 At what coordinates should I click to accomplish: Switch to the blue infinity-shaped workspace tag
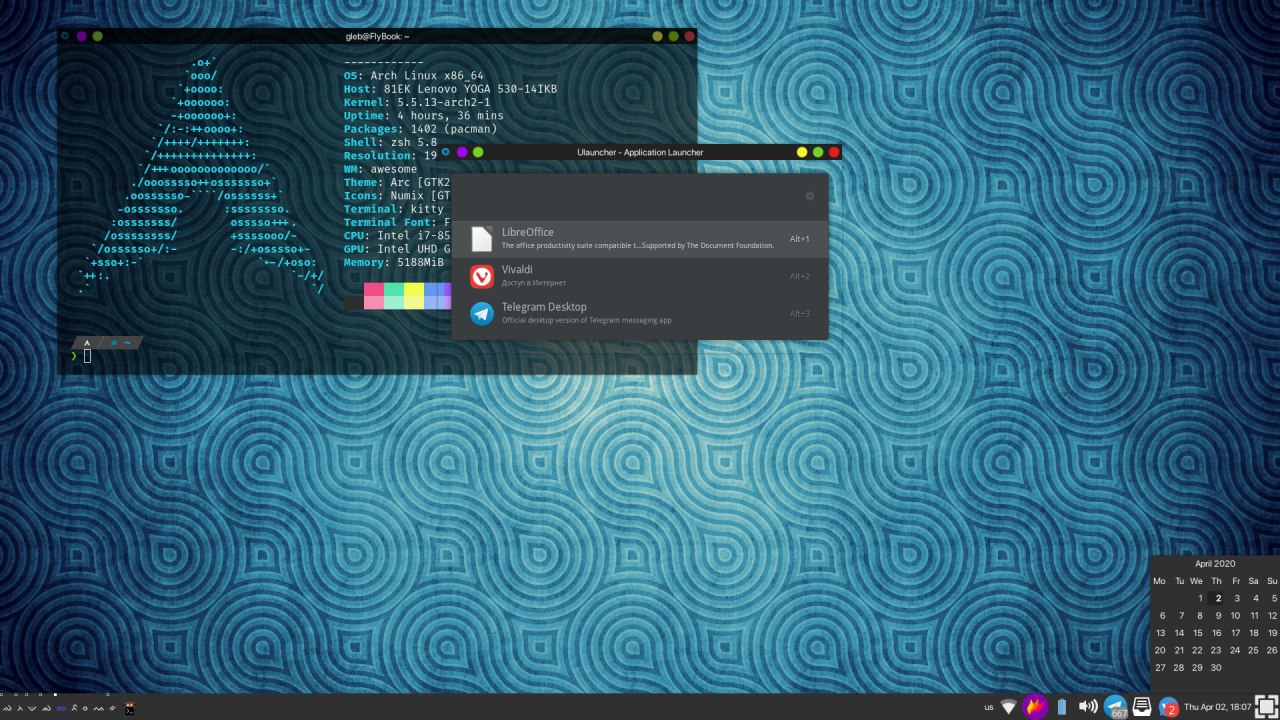point(59,708)
